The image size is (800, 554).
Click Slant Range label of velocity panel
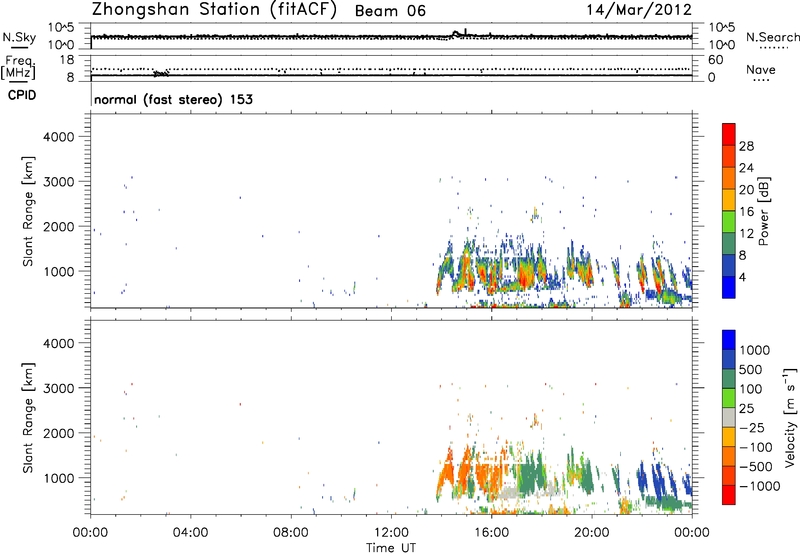pos(28,418)
